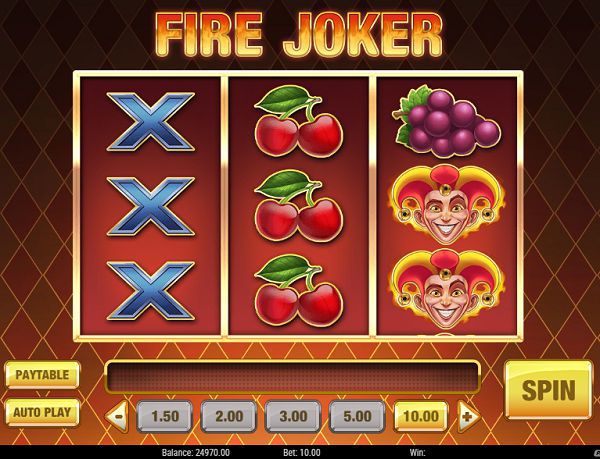Select the 1.50 bet amount
Screen dimensions: 600x459
pyautogui.click(x=165, y=416)
